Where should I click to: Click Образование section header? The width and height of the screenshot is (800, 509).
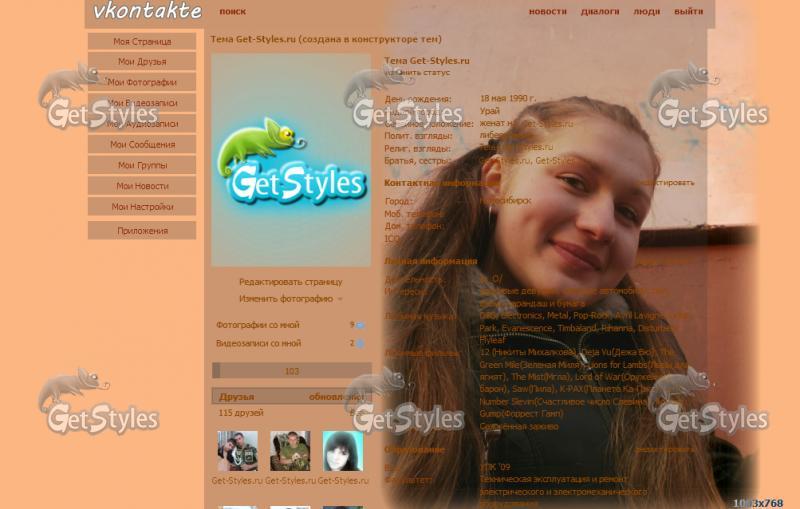click(414, 450)
